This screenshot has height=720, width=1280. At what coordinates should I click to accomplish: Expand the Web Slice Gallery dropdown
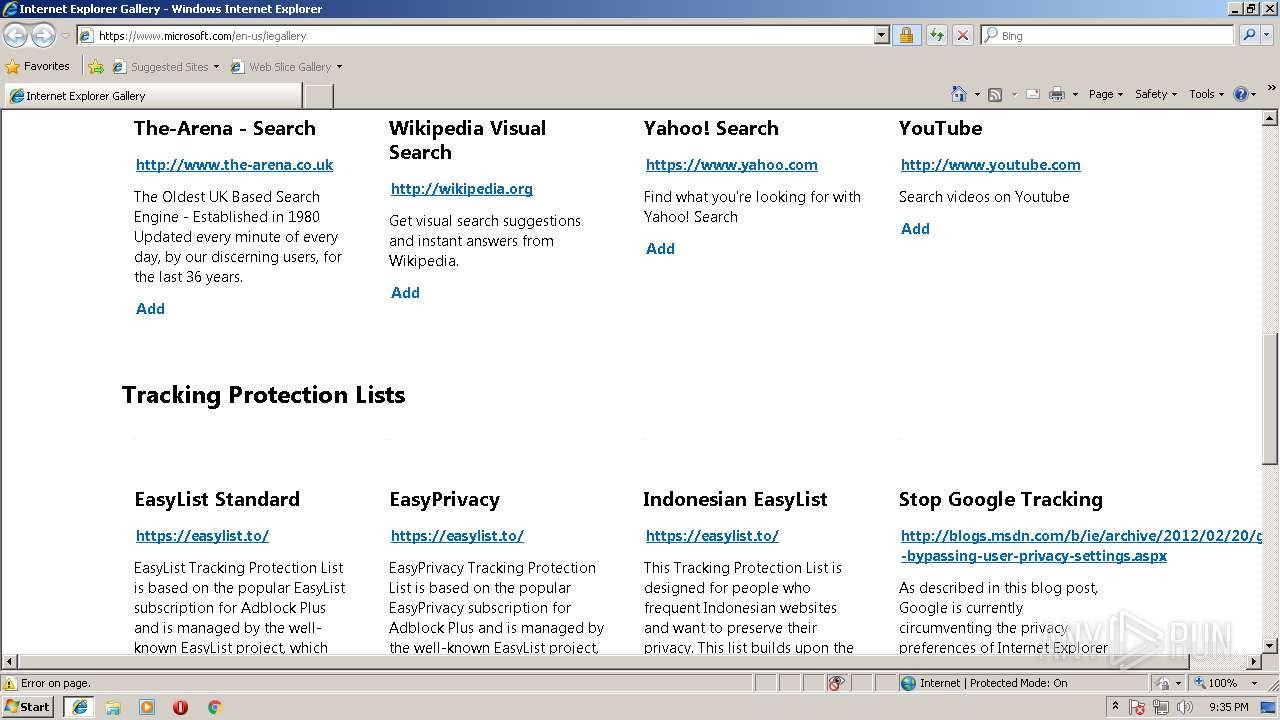pyautogui.click(x=339, y=67)
